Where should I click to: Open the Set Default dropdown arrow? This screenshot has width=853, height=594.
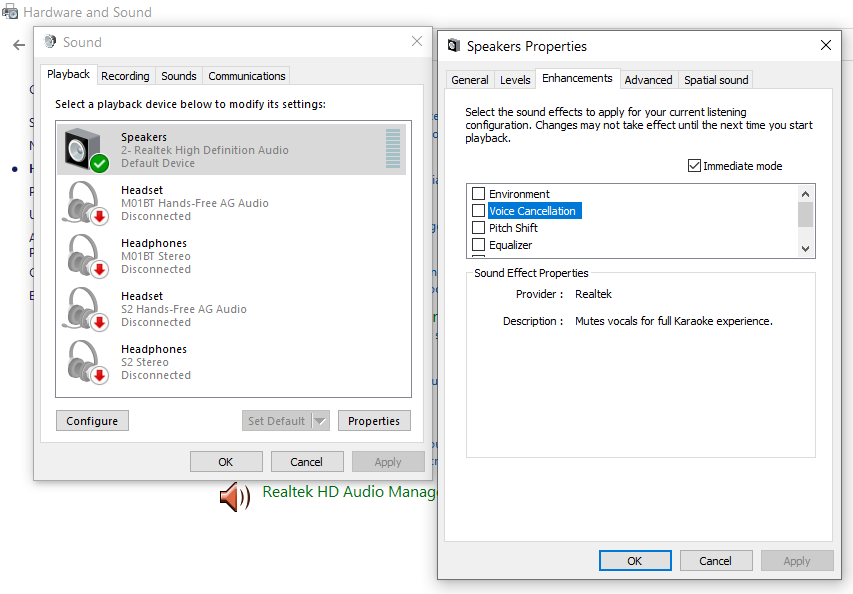click(x=320, y=421)
